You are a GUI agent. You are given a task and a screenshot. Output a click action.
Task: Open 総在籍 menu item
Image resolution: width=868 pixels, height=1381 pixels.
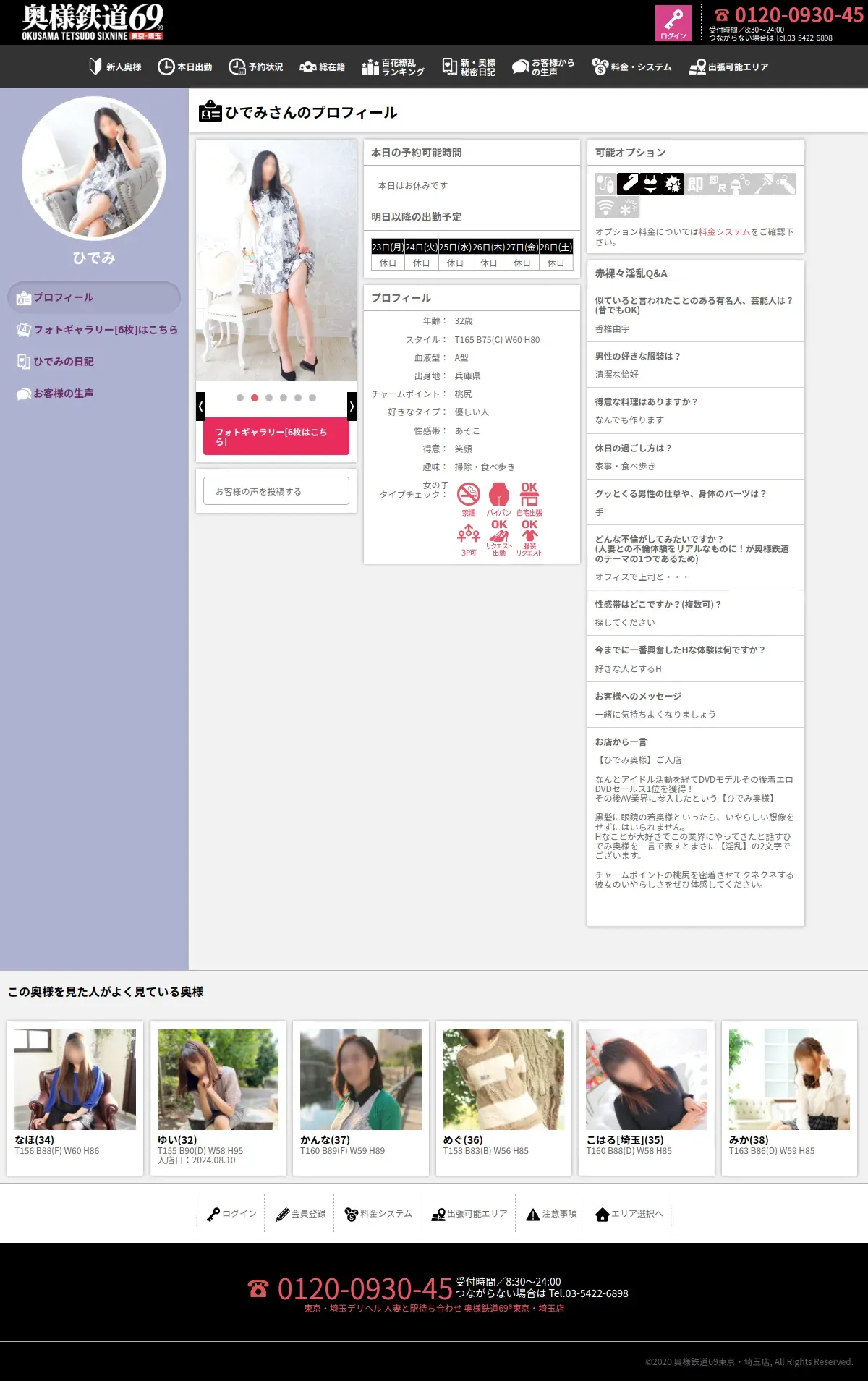coord(323,67)
